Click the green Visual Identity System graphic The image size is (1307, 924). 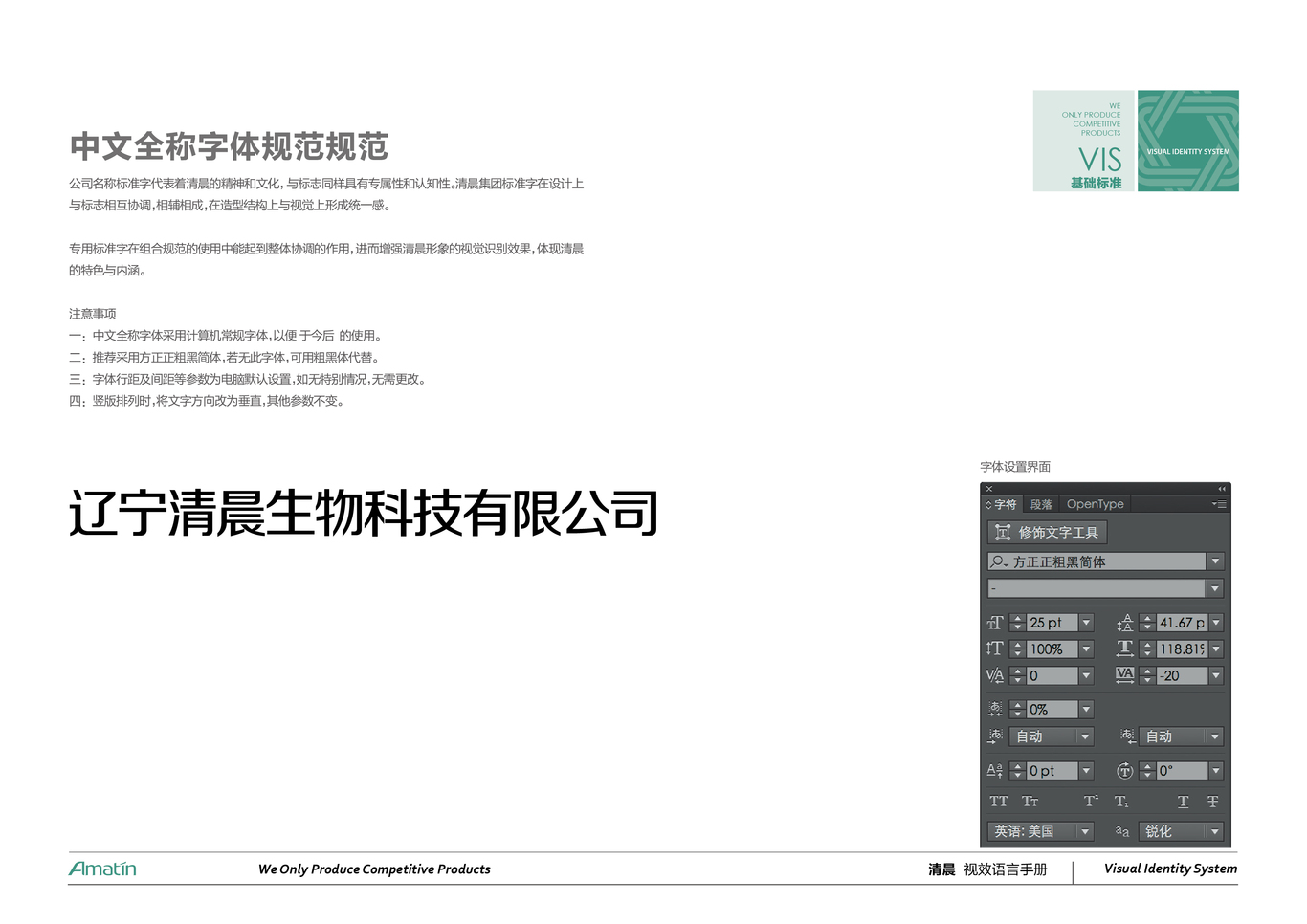[1188, 141]
